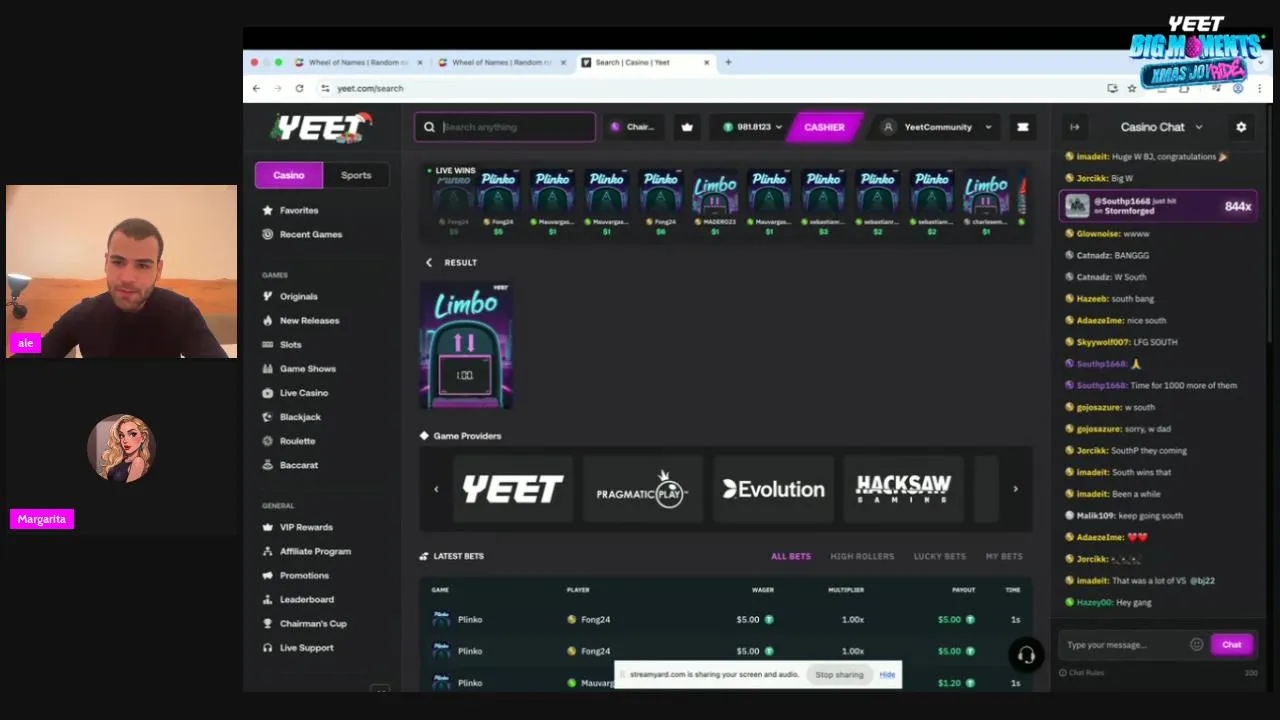Switch to Sports tab
The height and width of the screenshot is (720, 1280).
(x=356, y=175)
